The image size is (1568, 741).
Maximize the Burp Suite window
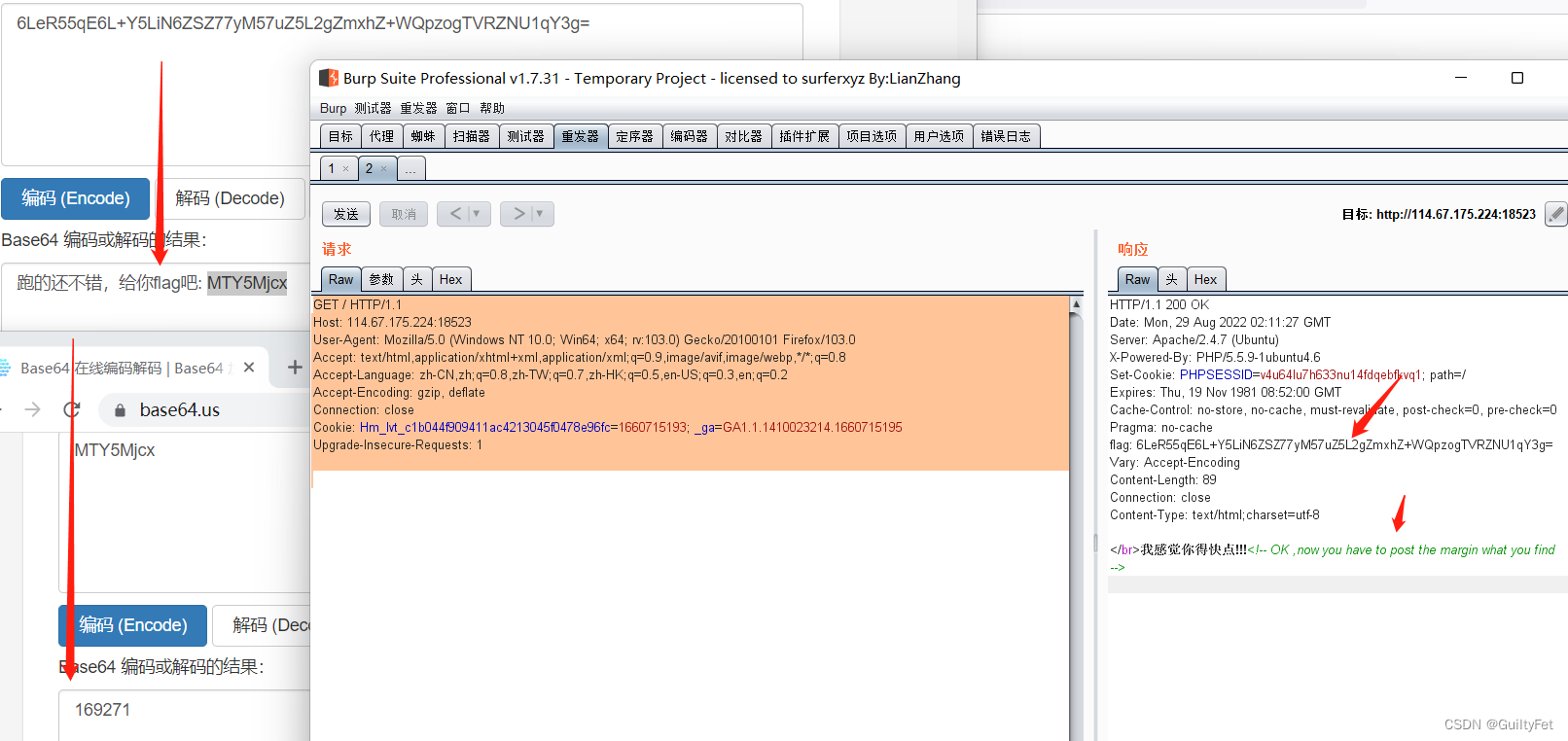1517,78
